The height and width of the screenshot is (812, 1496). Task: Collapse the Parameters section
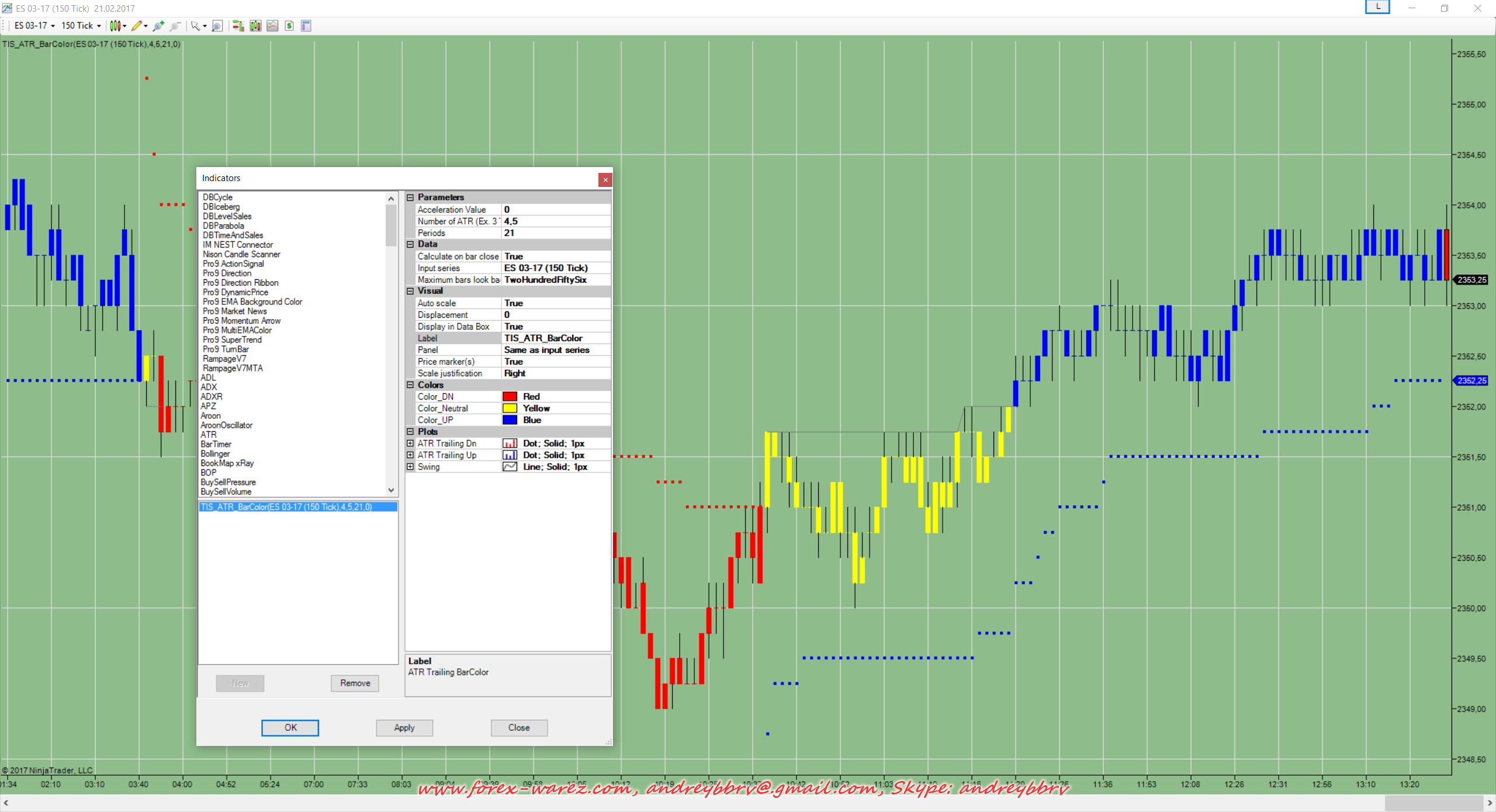click(410, 197)
